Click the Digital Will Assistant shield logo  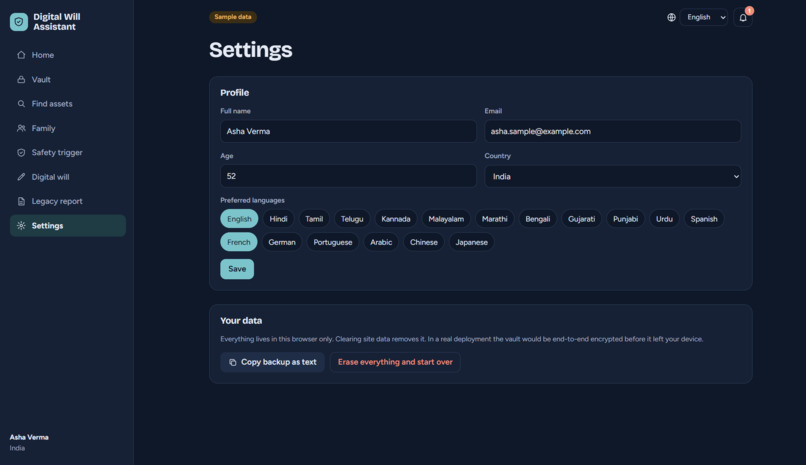point(19,22)
